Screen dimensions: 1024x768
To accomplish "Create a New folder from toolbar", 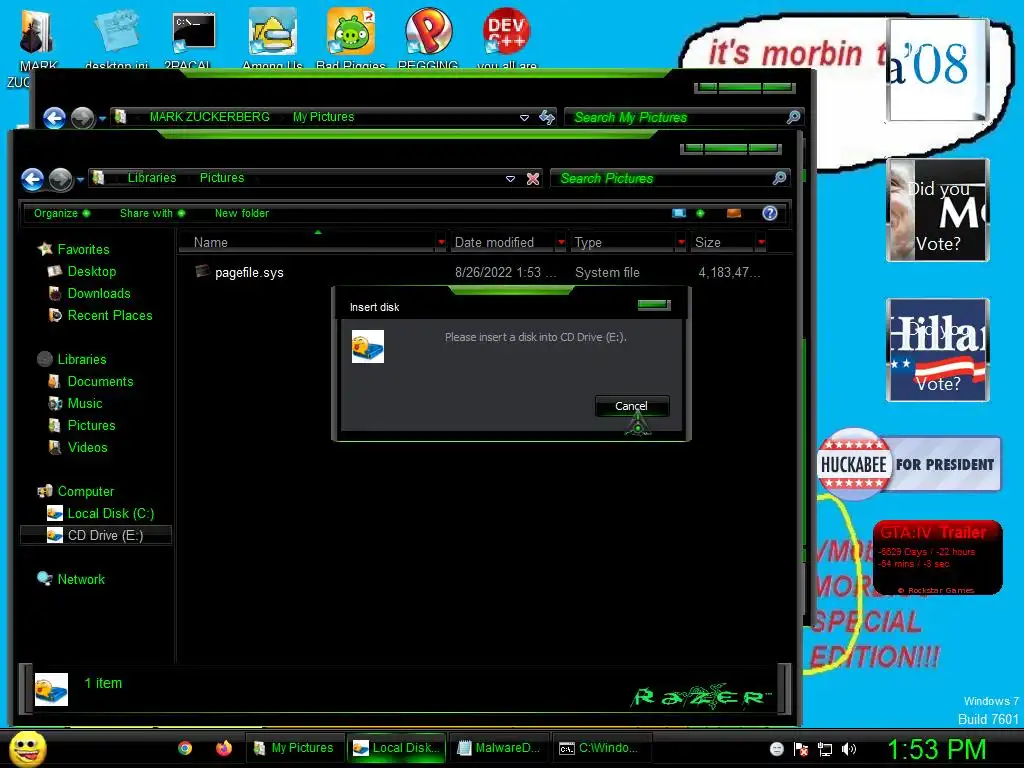I will (x=242, y=214).
